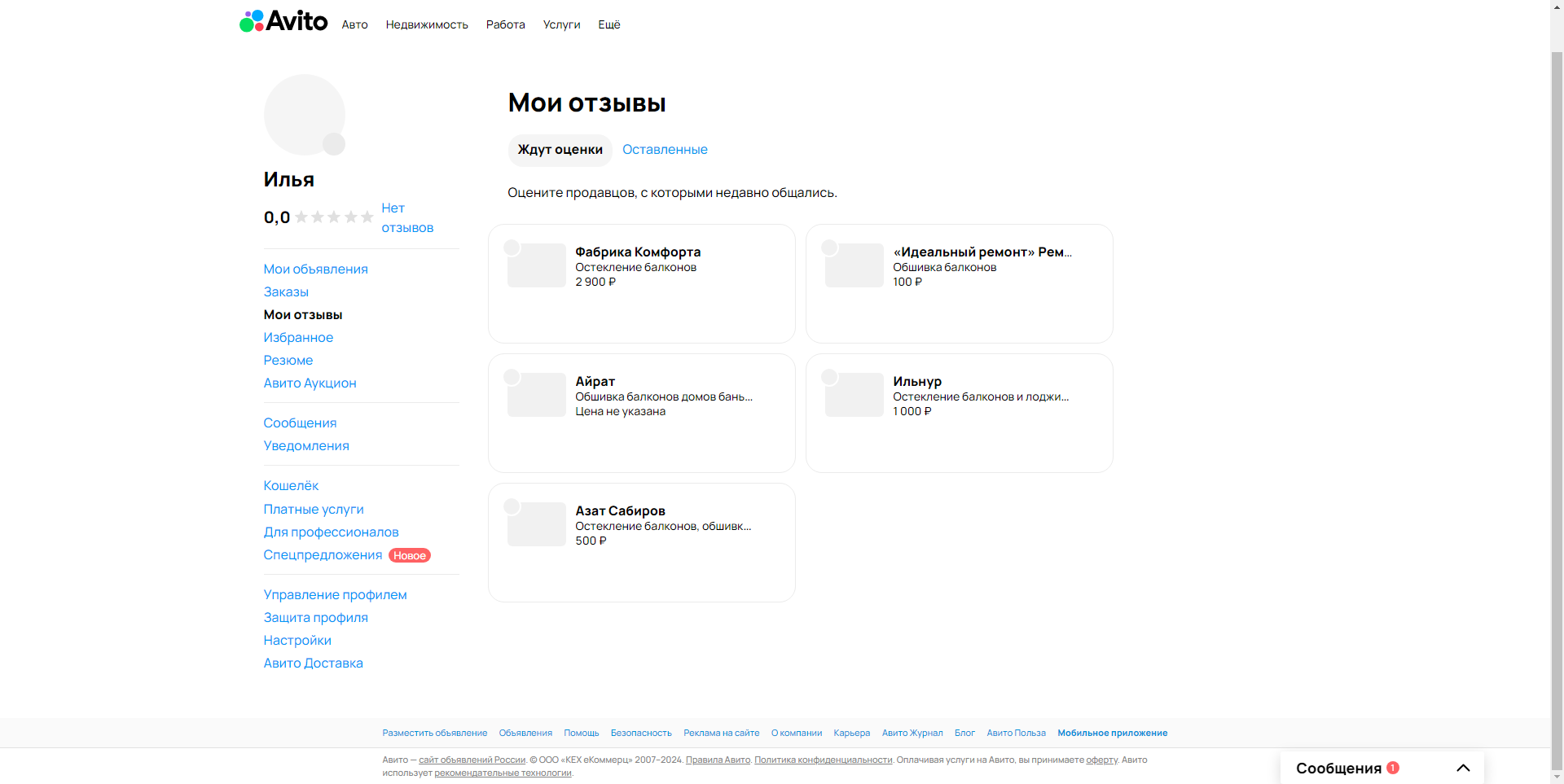1564x784 pixels.
Task: Open the Недвижимость menu item
Action: coord(427,24)
